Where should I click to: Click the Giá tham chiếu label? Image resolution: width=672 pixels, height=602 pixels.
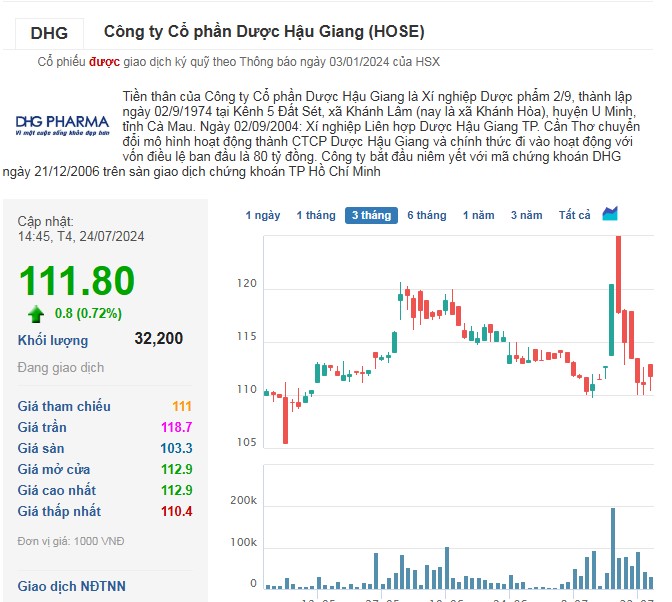pyautogui.click(x=64, y=406)
